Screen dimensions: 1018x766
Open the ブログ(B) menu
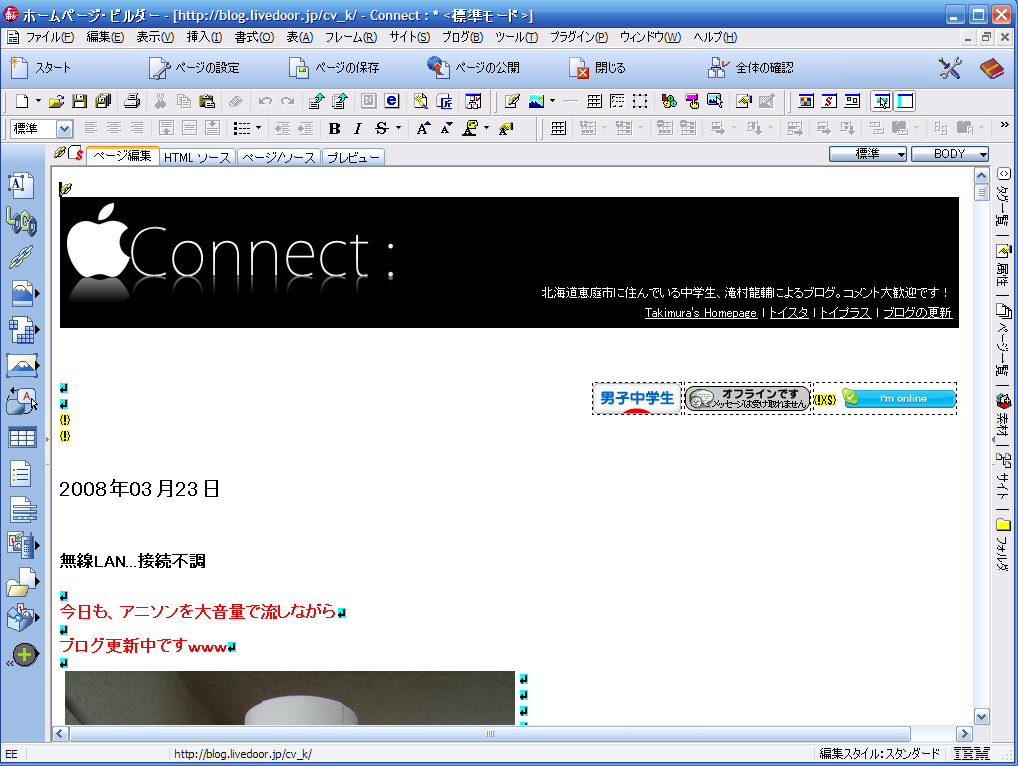coord(462,37)
